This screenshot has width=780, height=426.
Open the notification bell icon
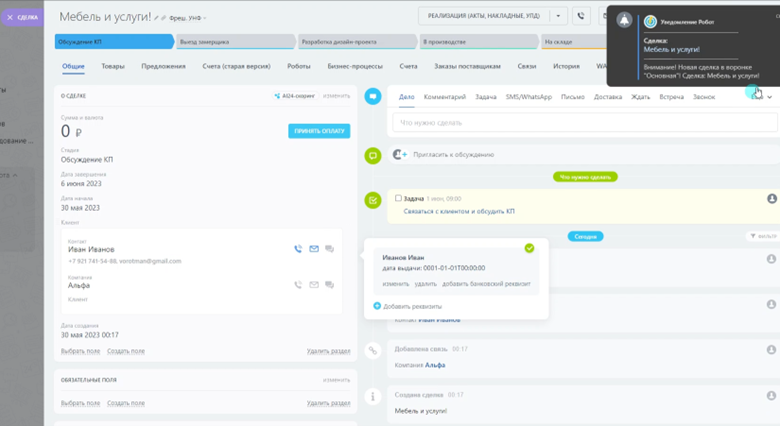point(624,20)
